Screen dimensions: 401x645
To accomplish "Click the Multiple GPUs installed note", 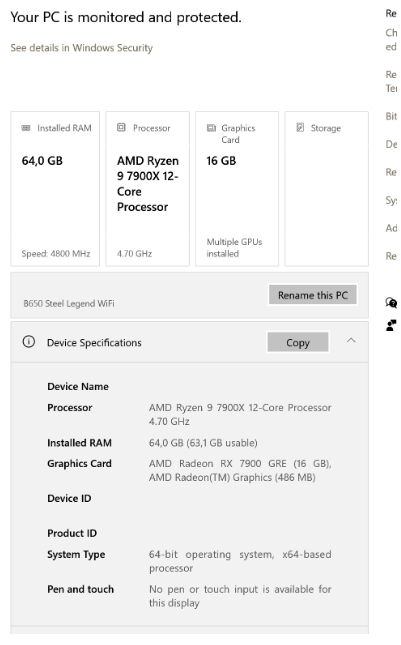I will (x=234, y=248).
